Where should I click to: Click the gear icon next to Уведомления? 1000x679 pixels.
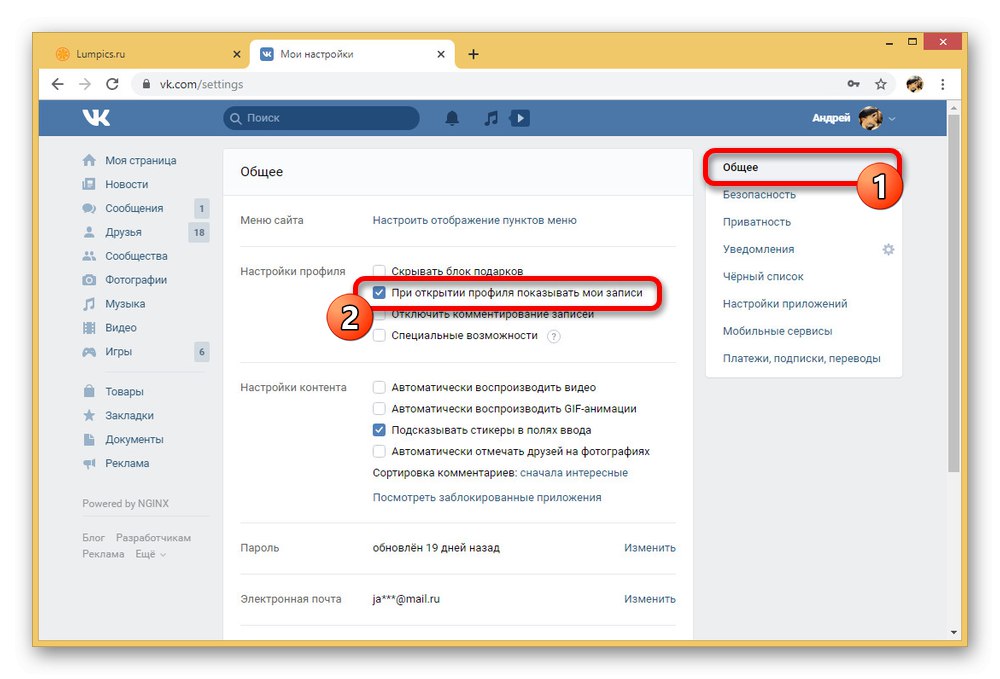point(888,249)
